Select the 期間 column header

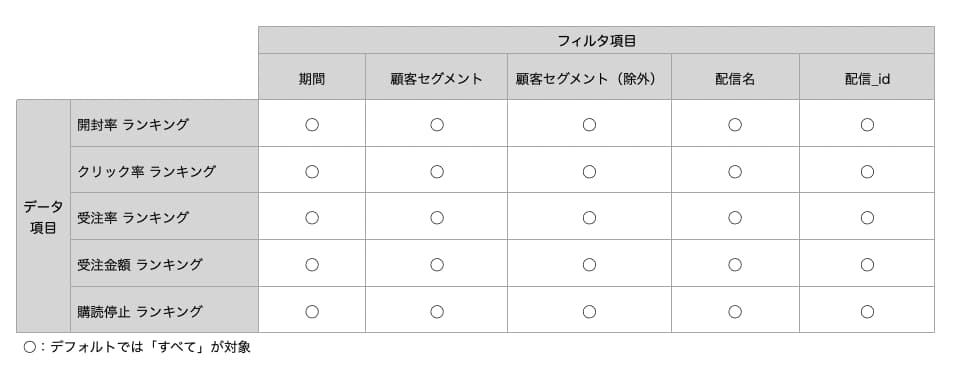click(312, 77)
